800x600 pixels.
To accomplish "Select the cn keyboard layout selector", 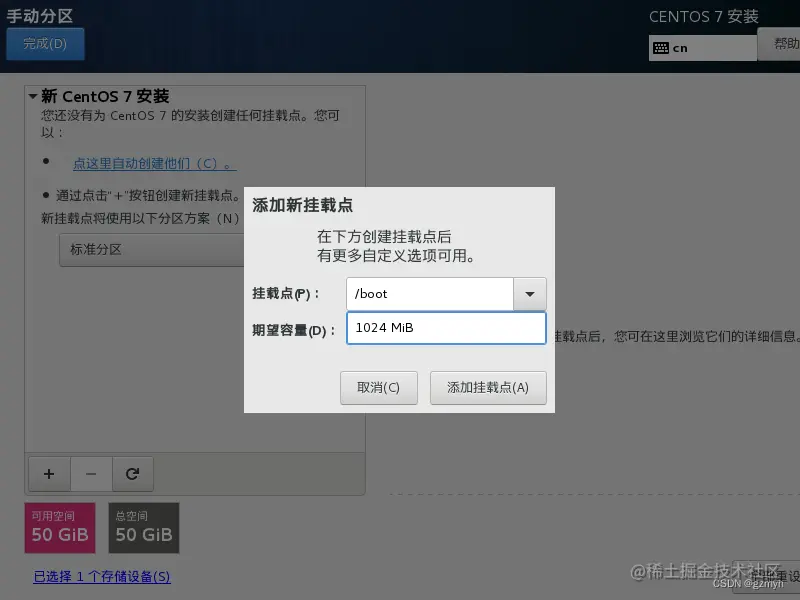I will pos(703,47).
